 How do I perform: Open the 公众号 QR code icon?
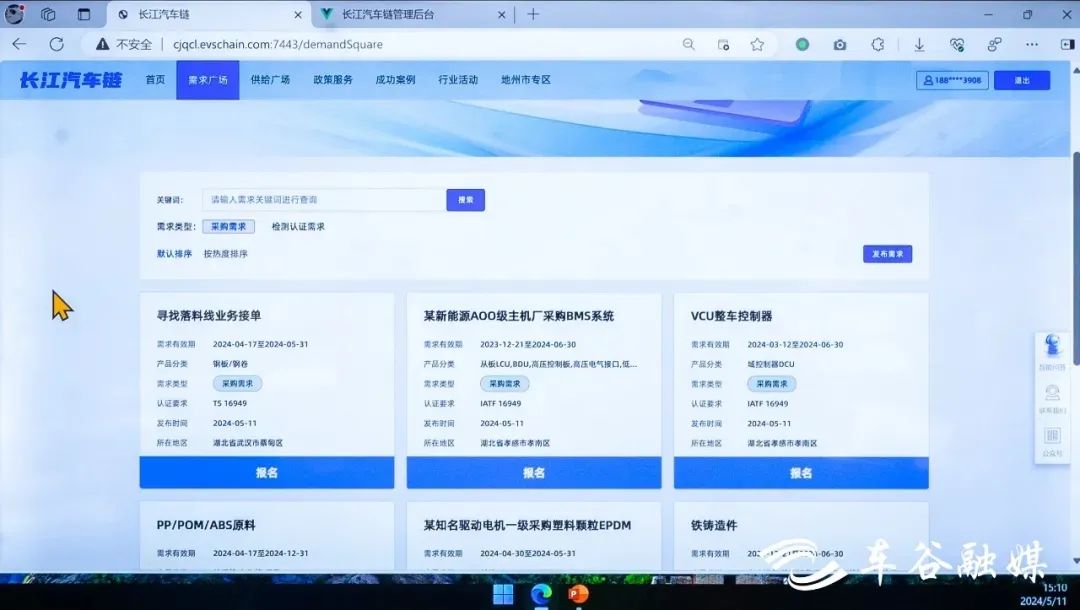(1052, 437)
